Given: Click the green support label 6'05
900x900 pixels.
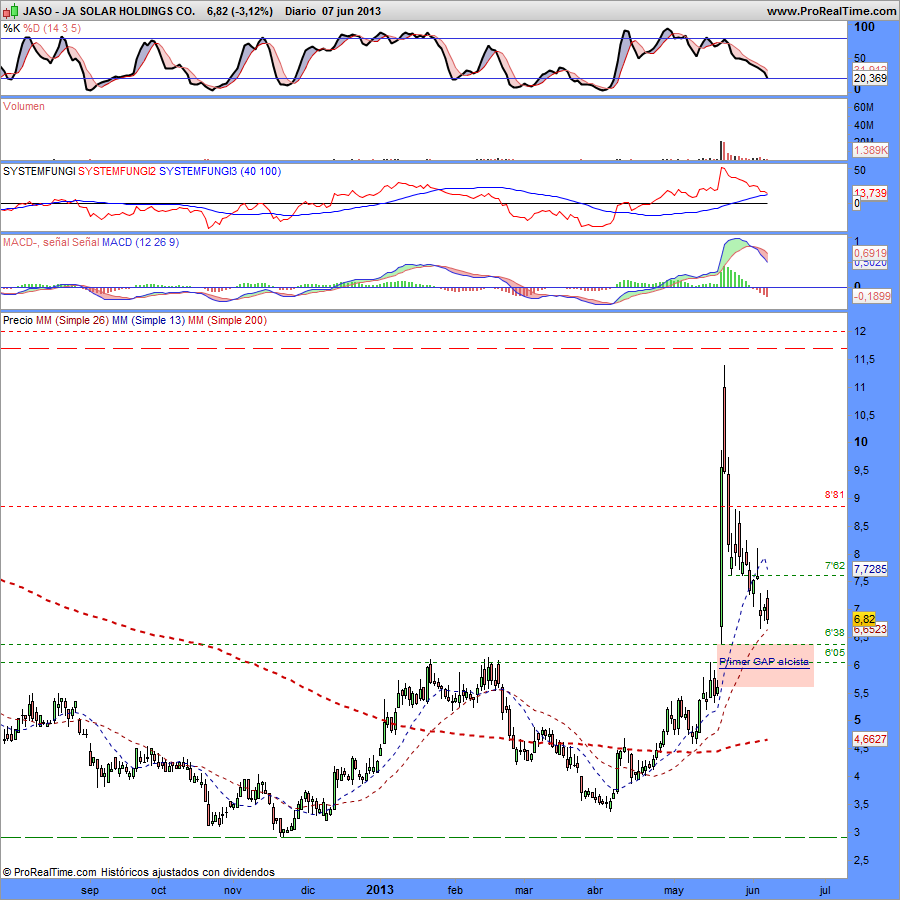Looking at the screenshot, I should coord(835,653).
